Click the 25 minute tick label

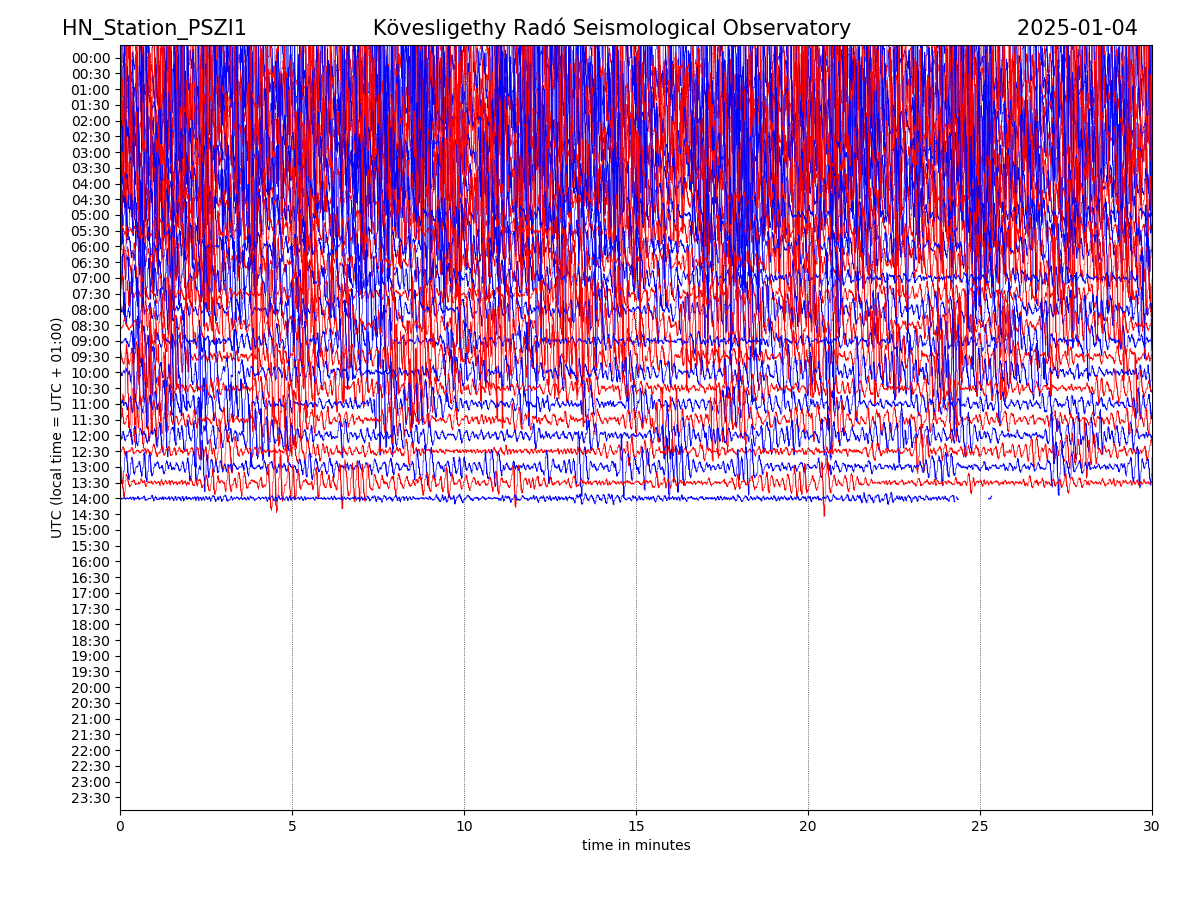point(980,826)
